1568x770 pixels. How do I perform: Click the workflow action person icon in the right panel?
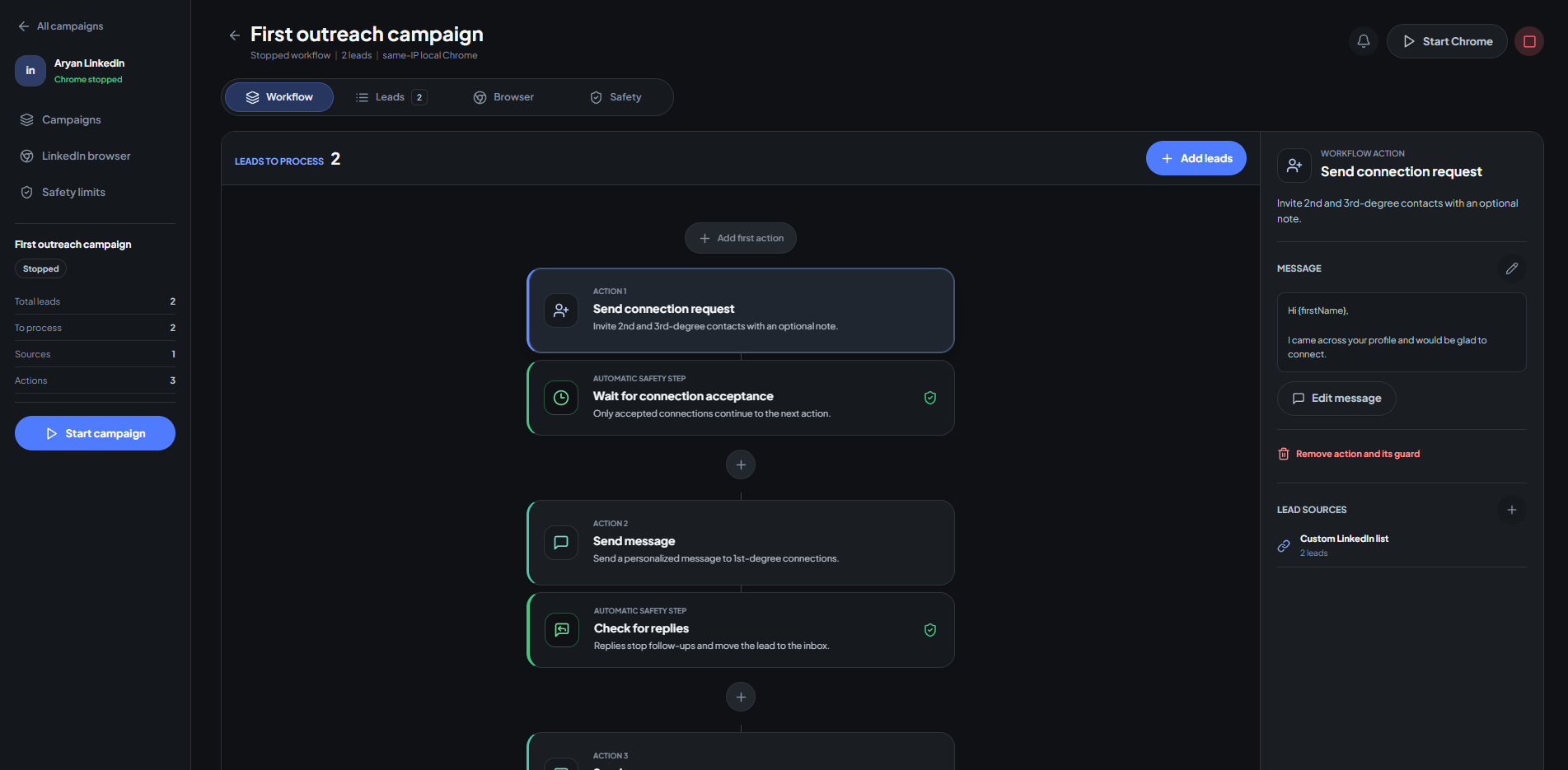pyautogui.click(x=1294, y=166)
